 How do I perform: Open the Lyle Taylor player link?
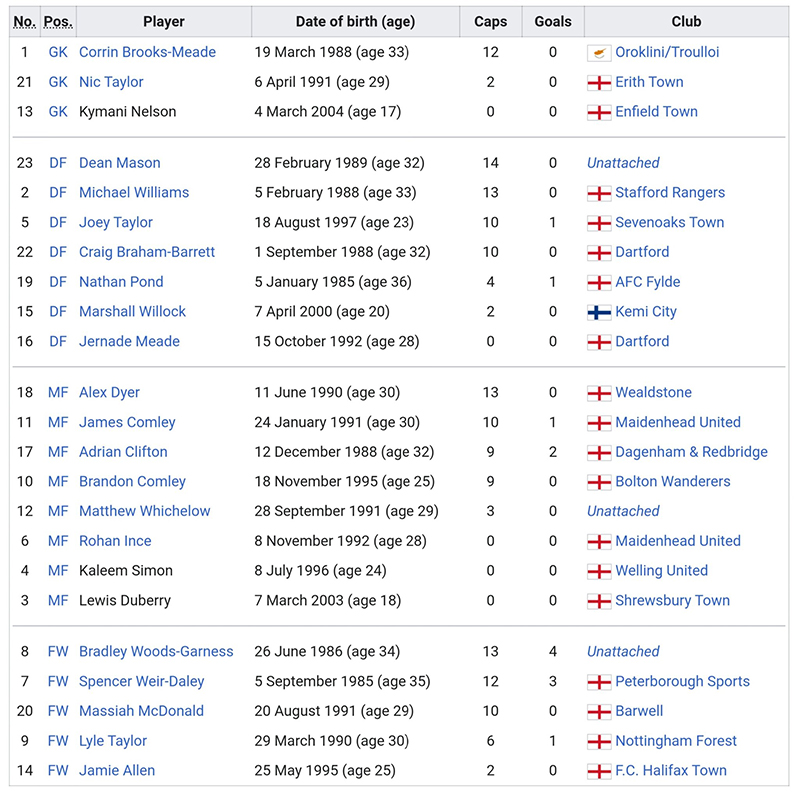pyautogui.click(x=113, y=741)
